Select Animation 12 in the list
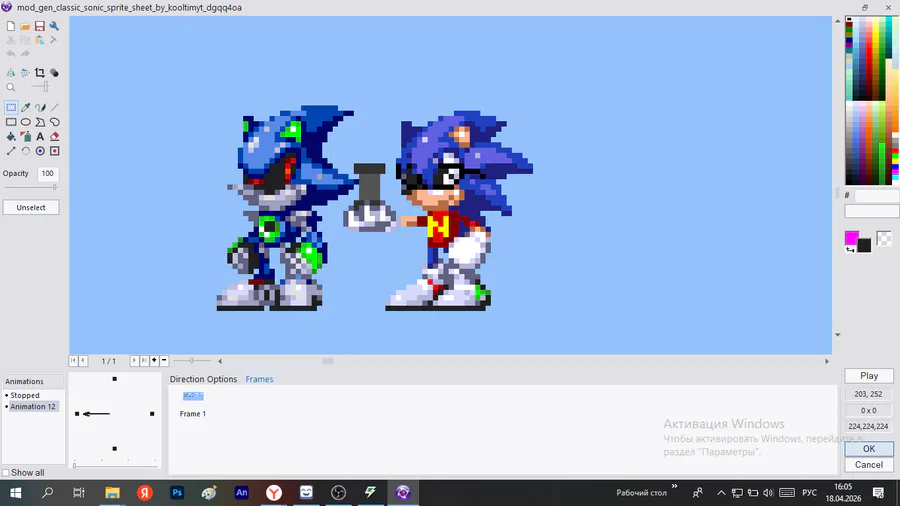 click(x=33, y=406)
